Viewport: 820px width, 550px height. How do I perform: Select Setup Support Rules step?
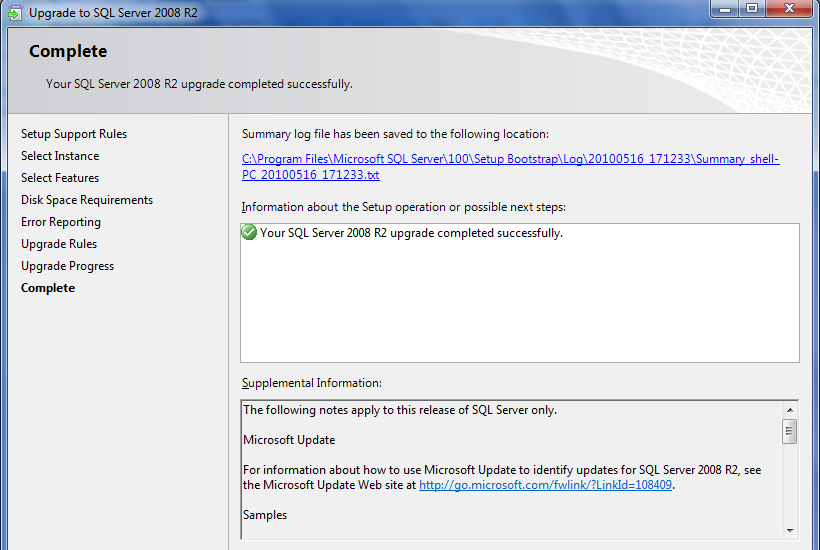click(74, 134)
